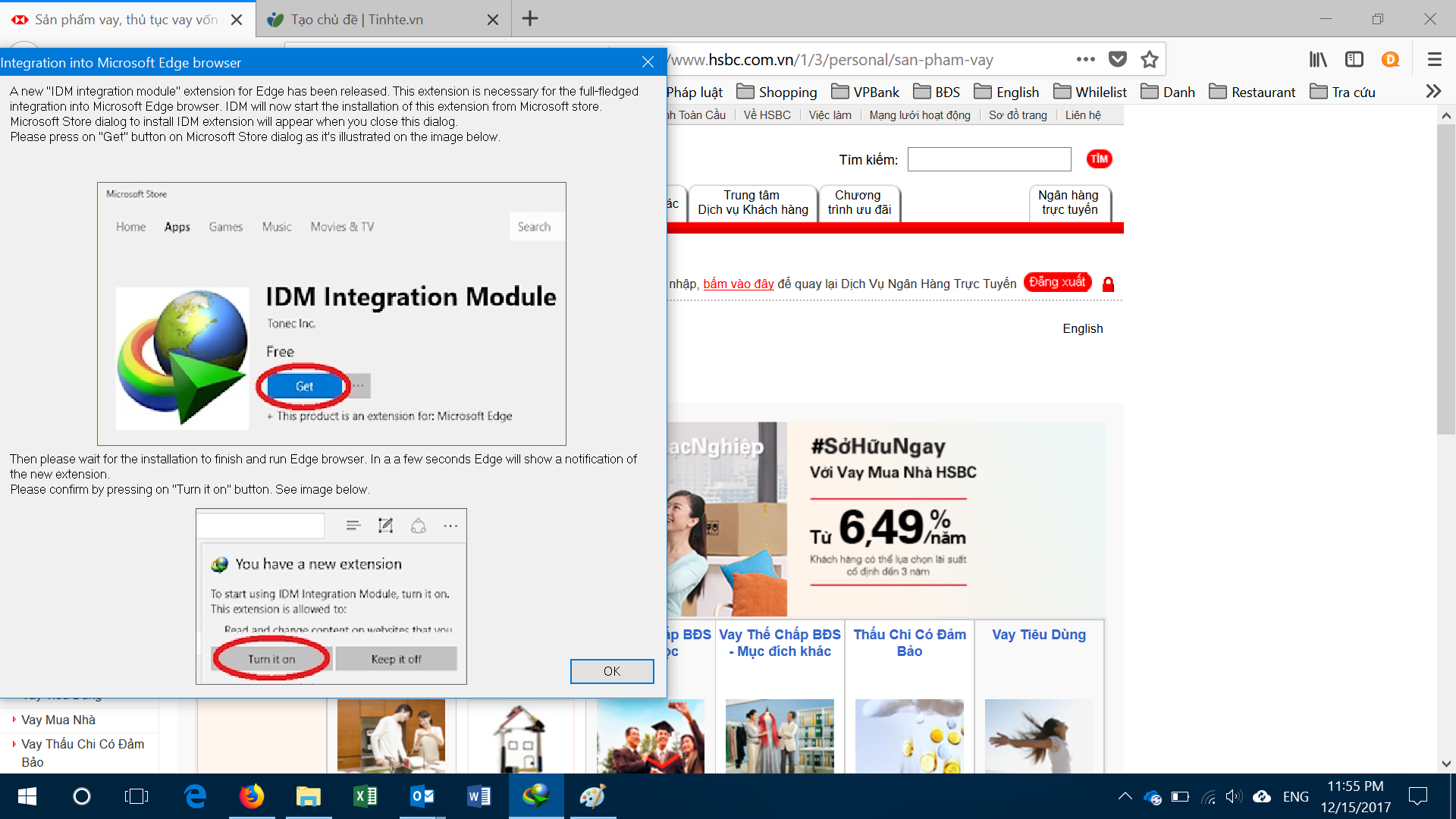Expand Chương trình ưu đãi menu
This screenshot has width=1456, height=819.
(x=858, y=203)
